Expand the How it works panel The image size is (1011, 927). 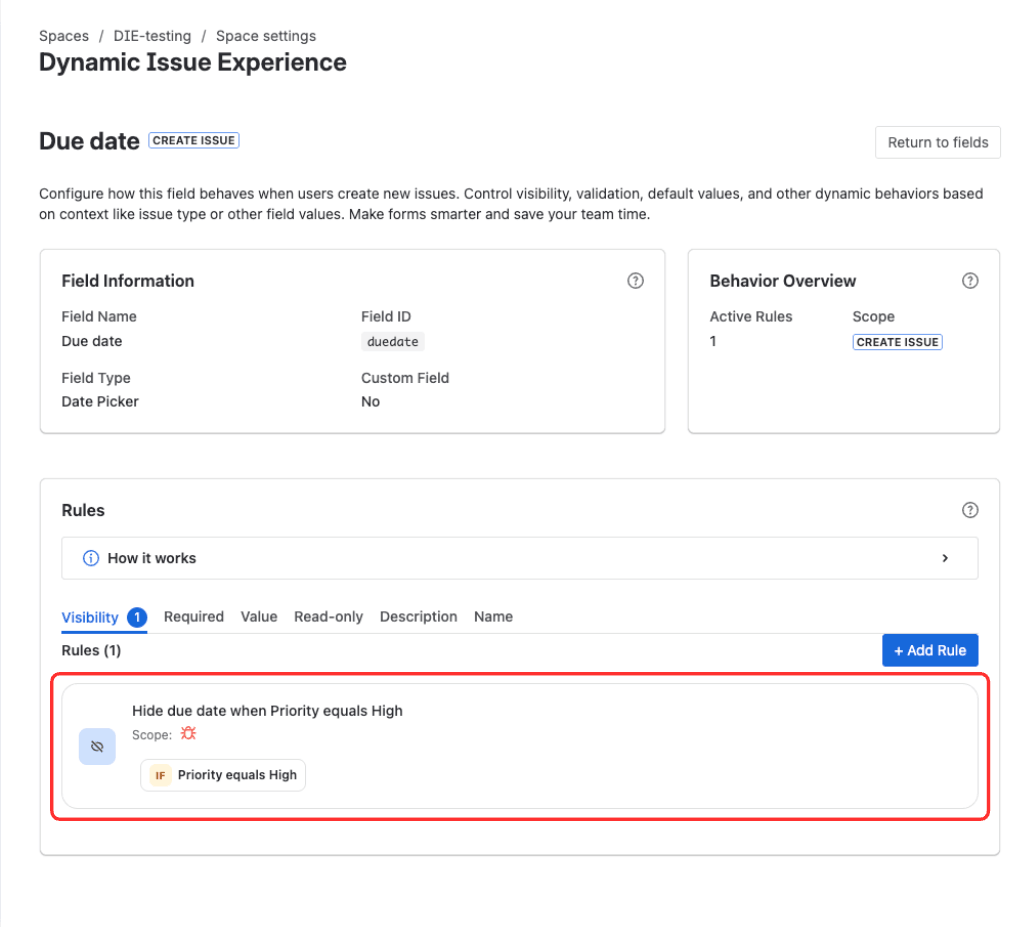[945, 558]
